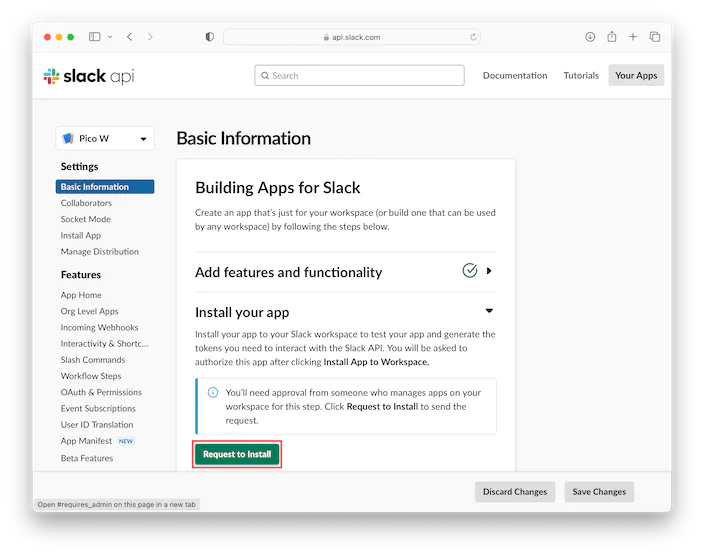Viewport: 704px width, 555px height.
Task: Open the Safari share icon
Action: (611, 37)
